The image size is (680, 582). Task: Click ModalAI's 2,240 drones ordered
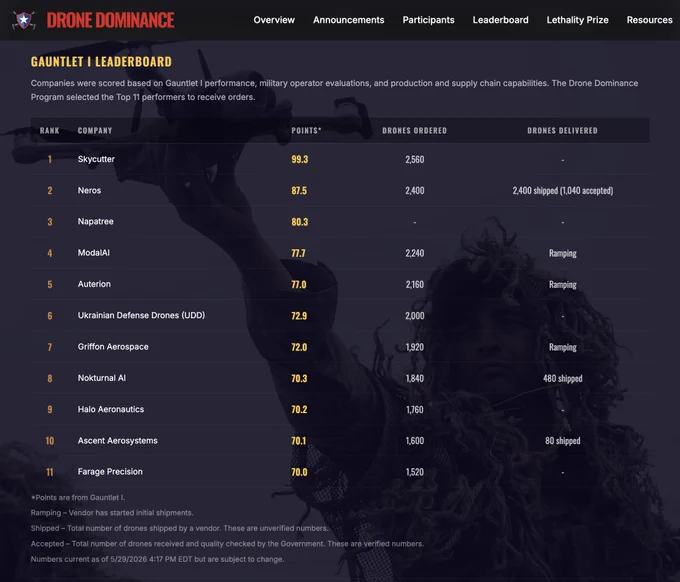(x=415, y=253)
